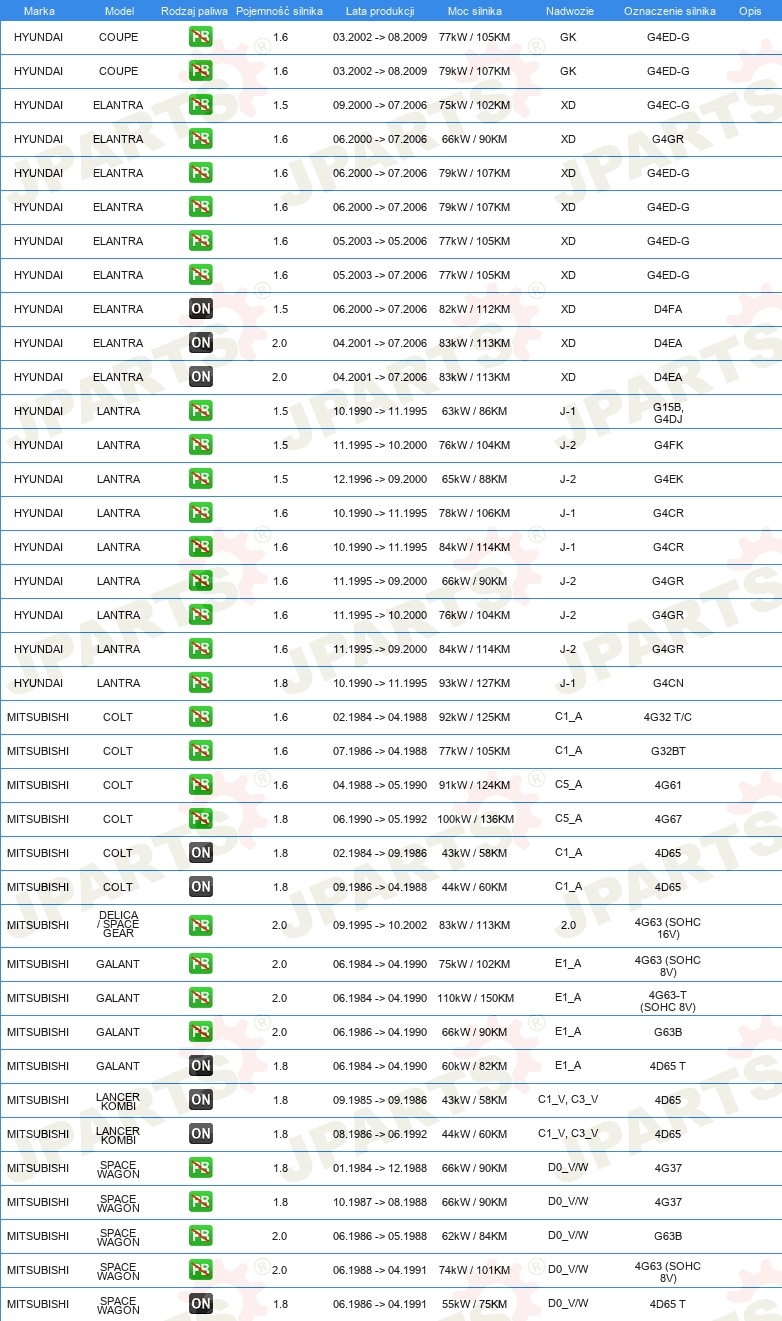Image resolution: width=782 pixels, height=1321 pixels.
Task: Click the PB fuel icon in the Space Wagon 74kW / 101KM row
Action: (201, 1270)
